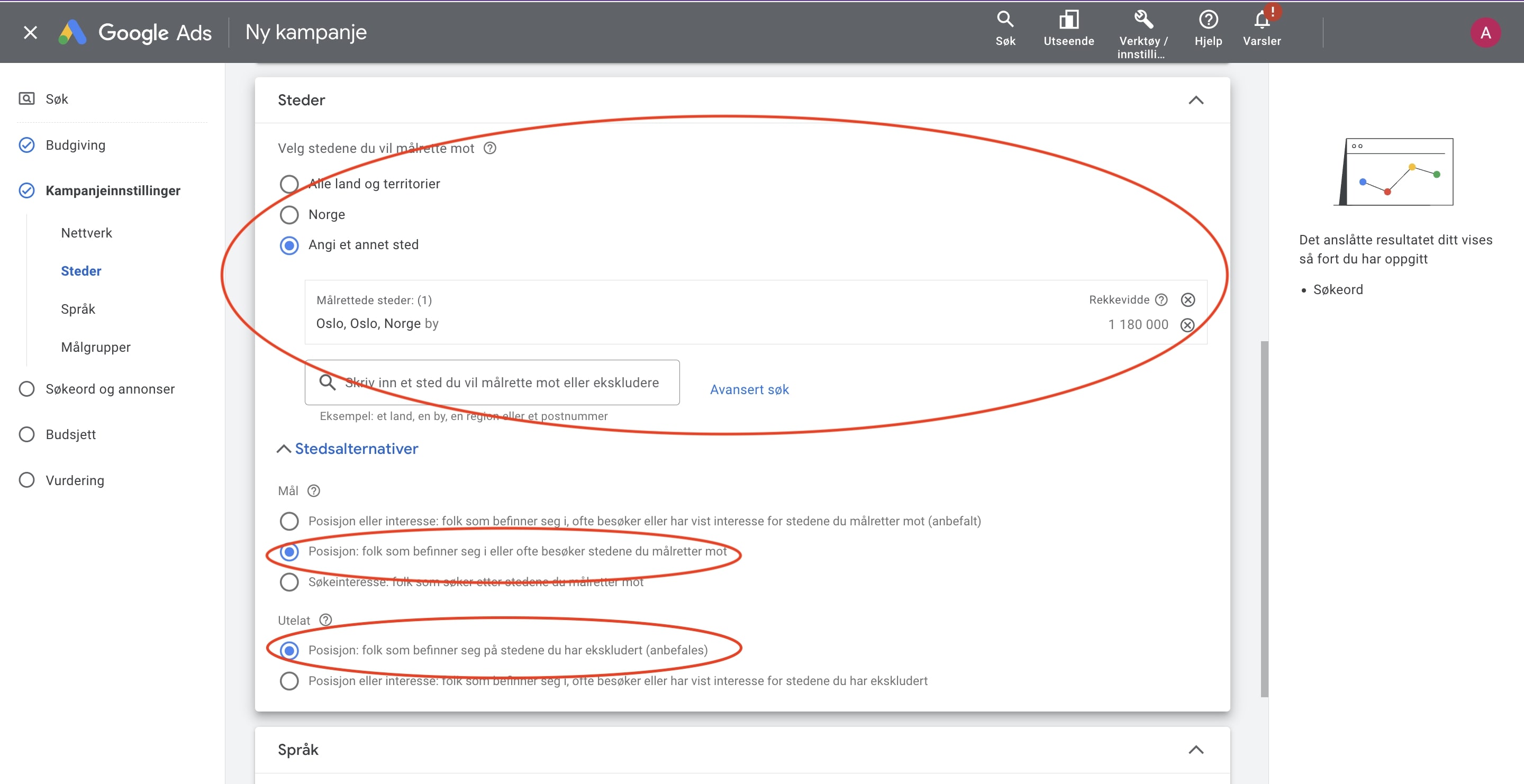Select Alle land og territorier option
This screenshot has height=784, width=1524.
(289, 184)
